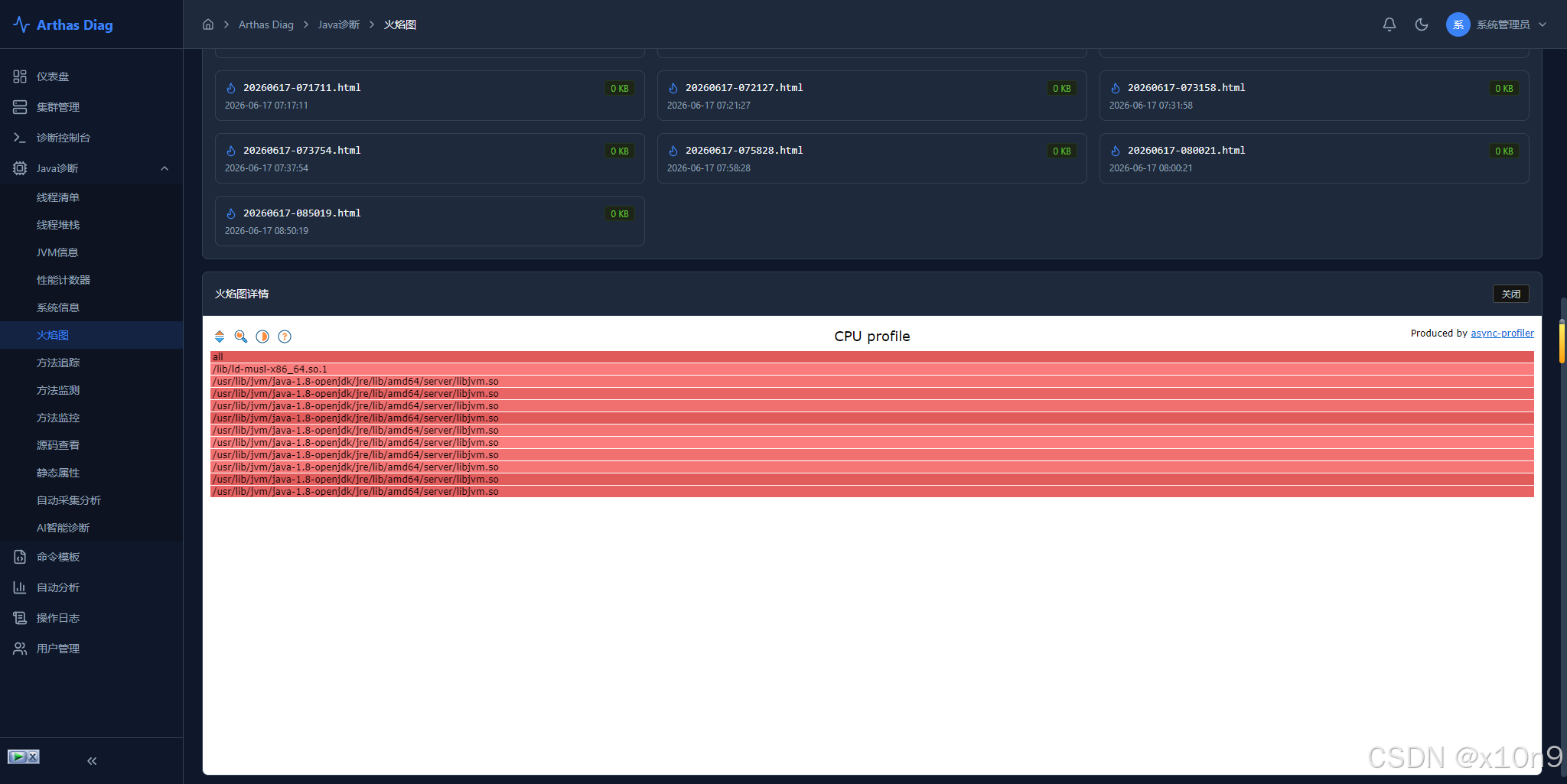Click flame icon of 20260617-071711.html

(x=231, y=88)
